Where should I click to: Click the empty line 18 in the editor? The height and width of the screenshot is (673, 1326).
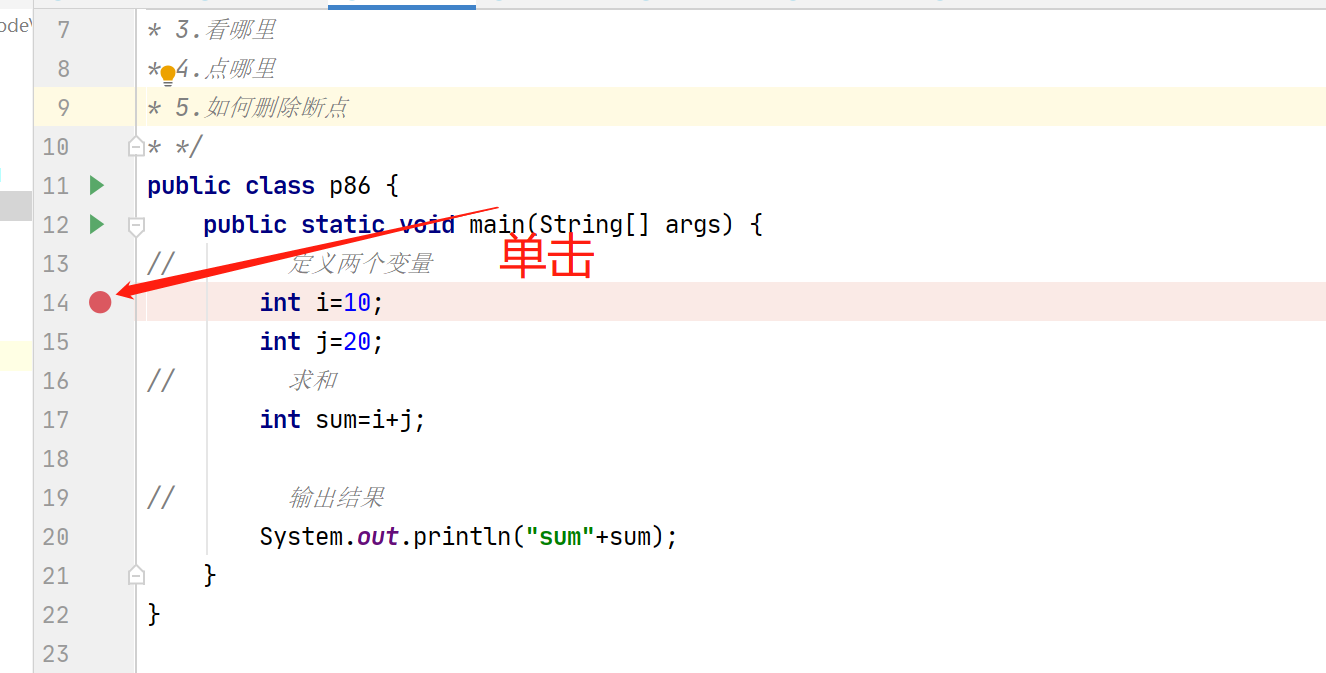click(x=600, y=459)
